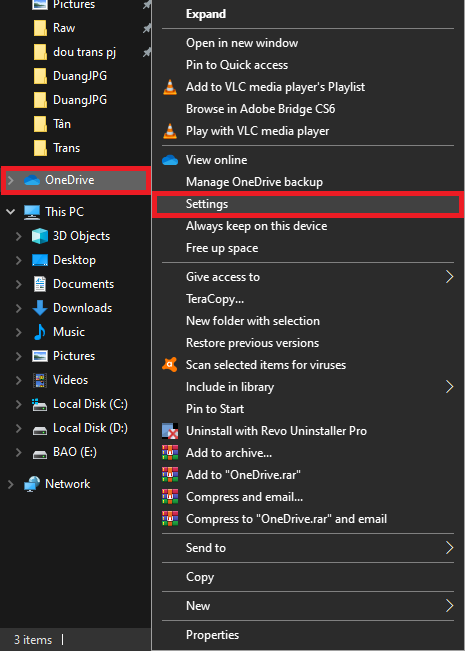This screenshot has height=651, width=465.
Task: Expand the Desktop node arrow
Action: pos(19,260)
